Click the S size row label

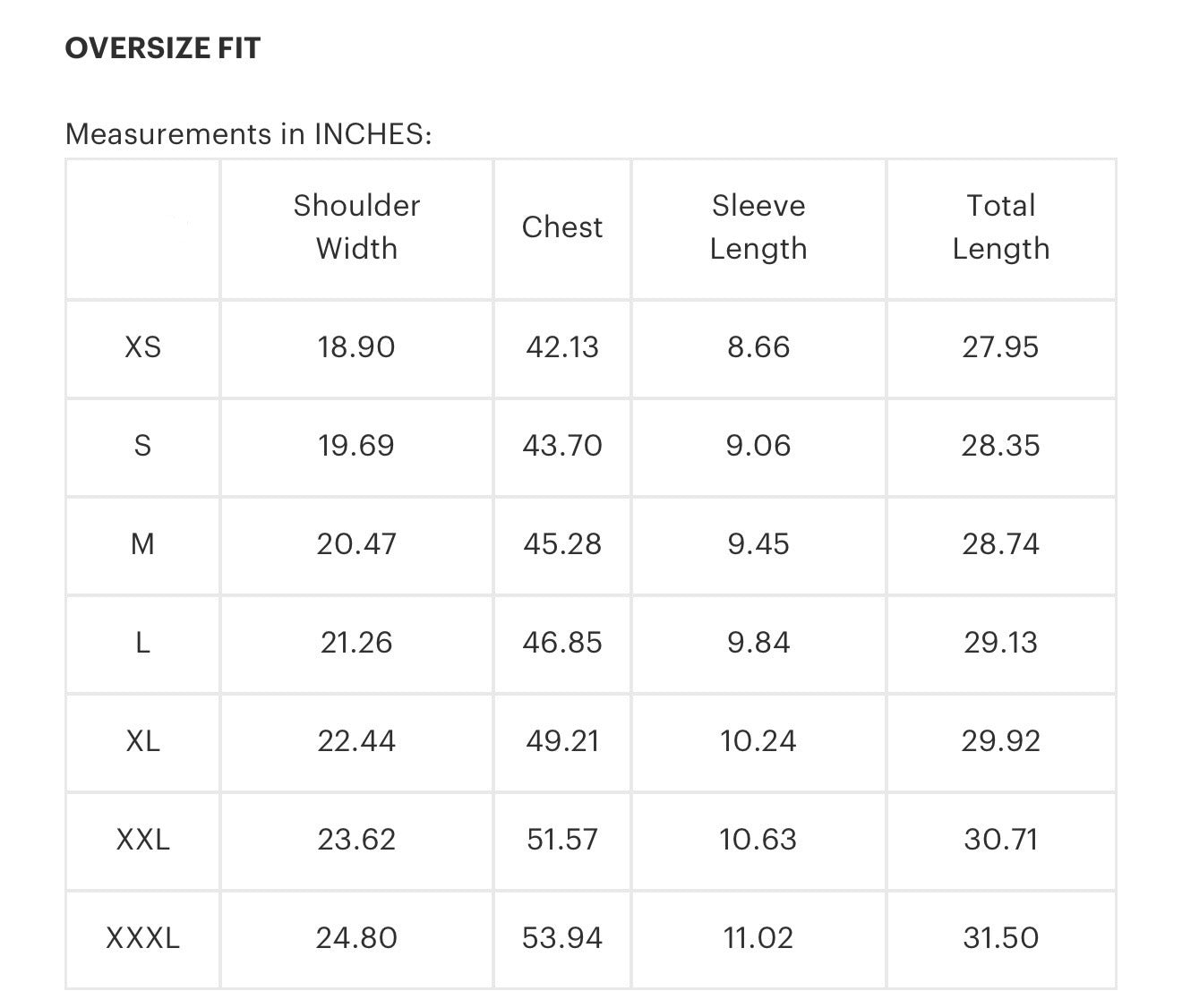pyautogui.click(x=142, y=446)
